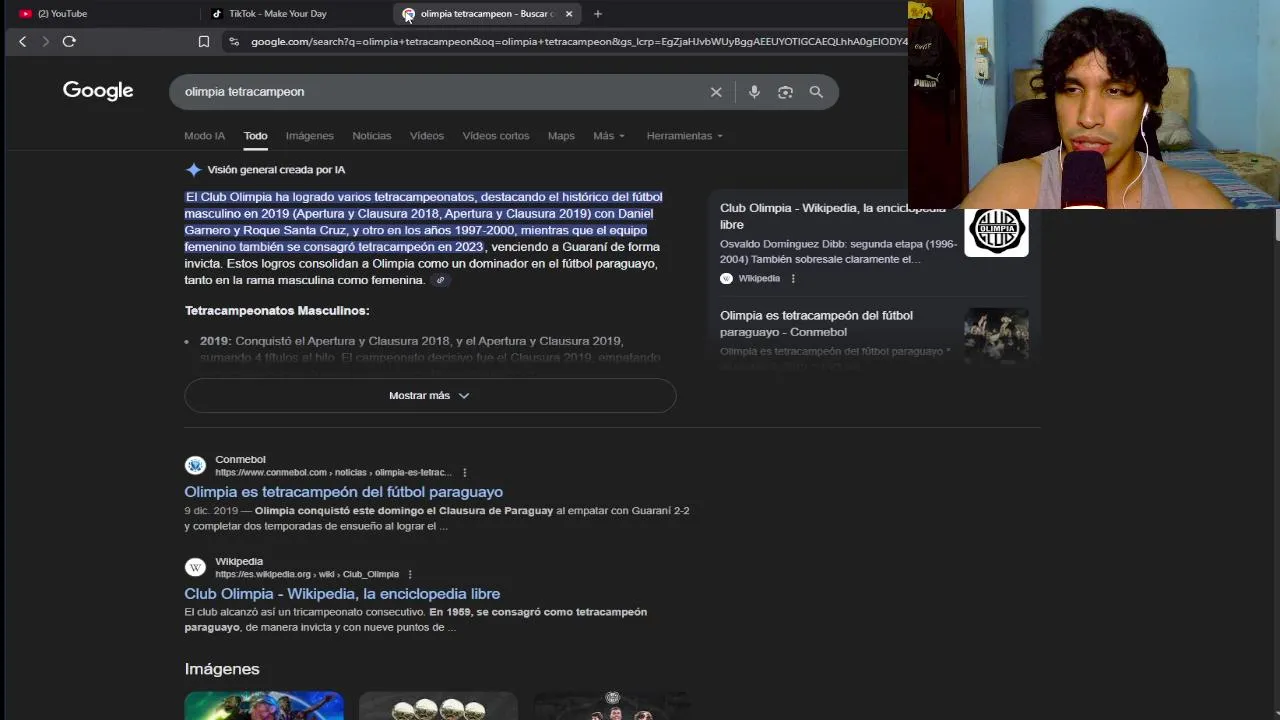Switch to Imágenes results tab
1280x720 pixels.
click(x=309, y=136)
